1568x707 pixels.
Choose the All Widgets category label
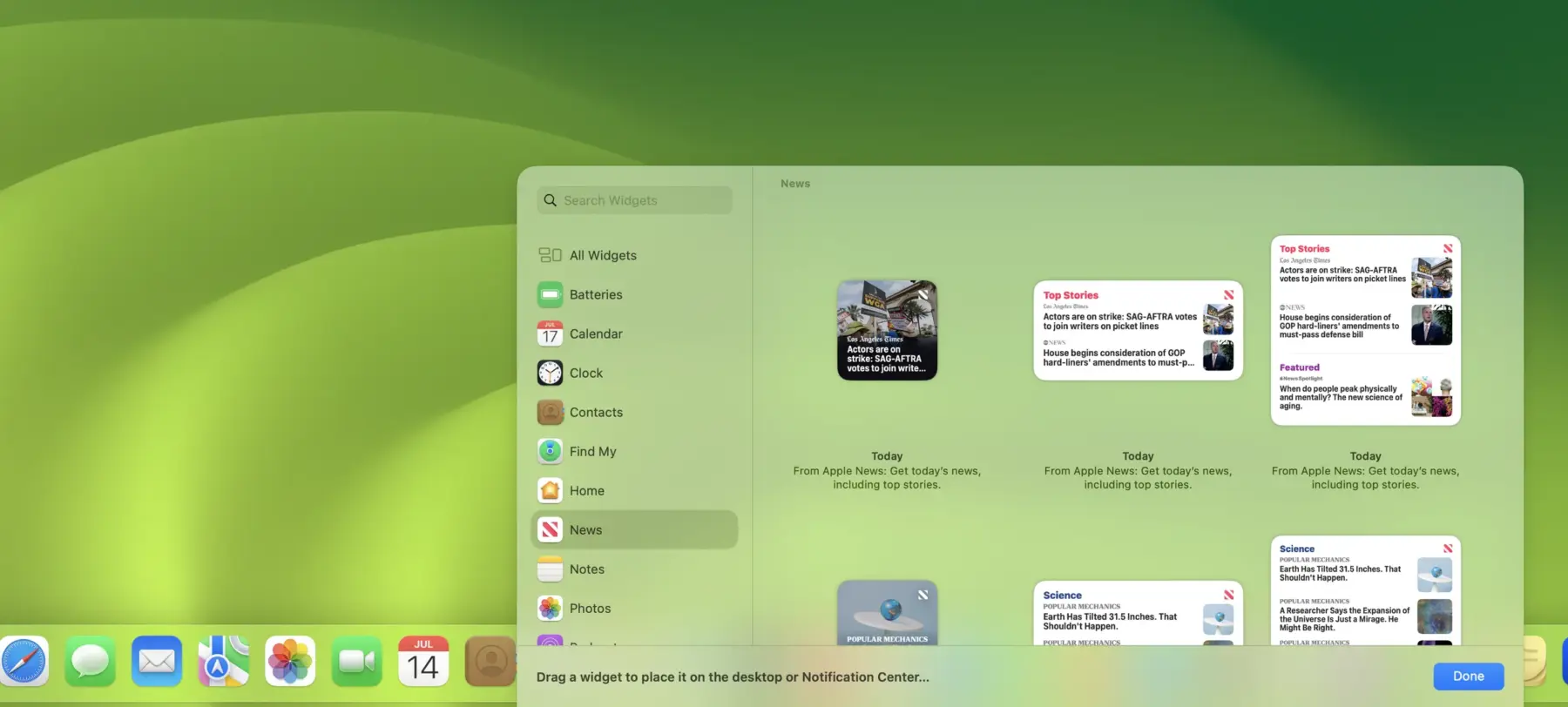pos(603,255)
